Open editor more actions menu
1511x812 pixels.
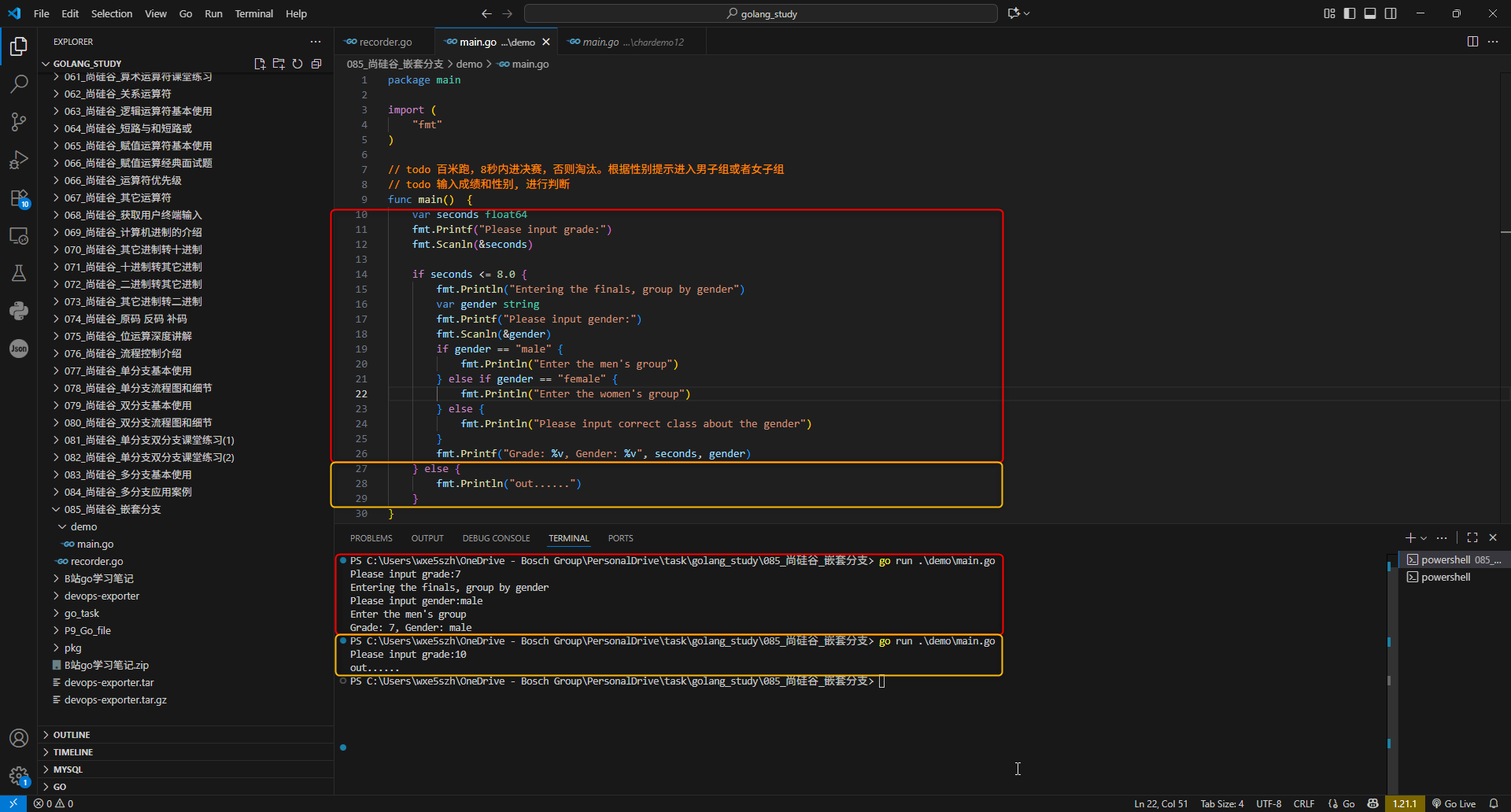point(1493,42)
